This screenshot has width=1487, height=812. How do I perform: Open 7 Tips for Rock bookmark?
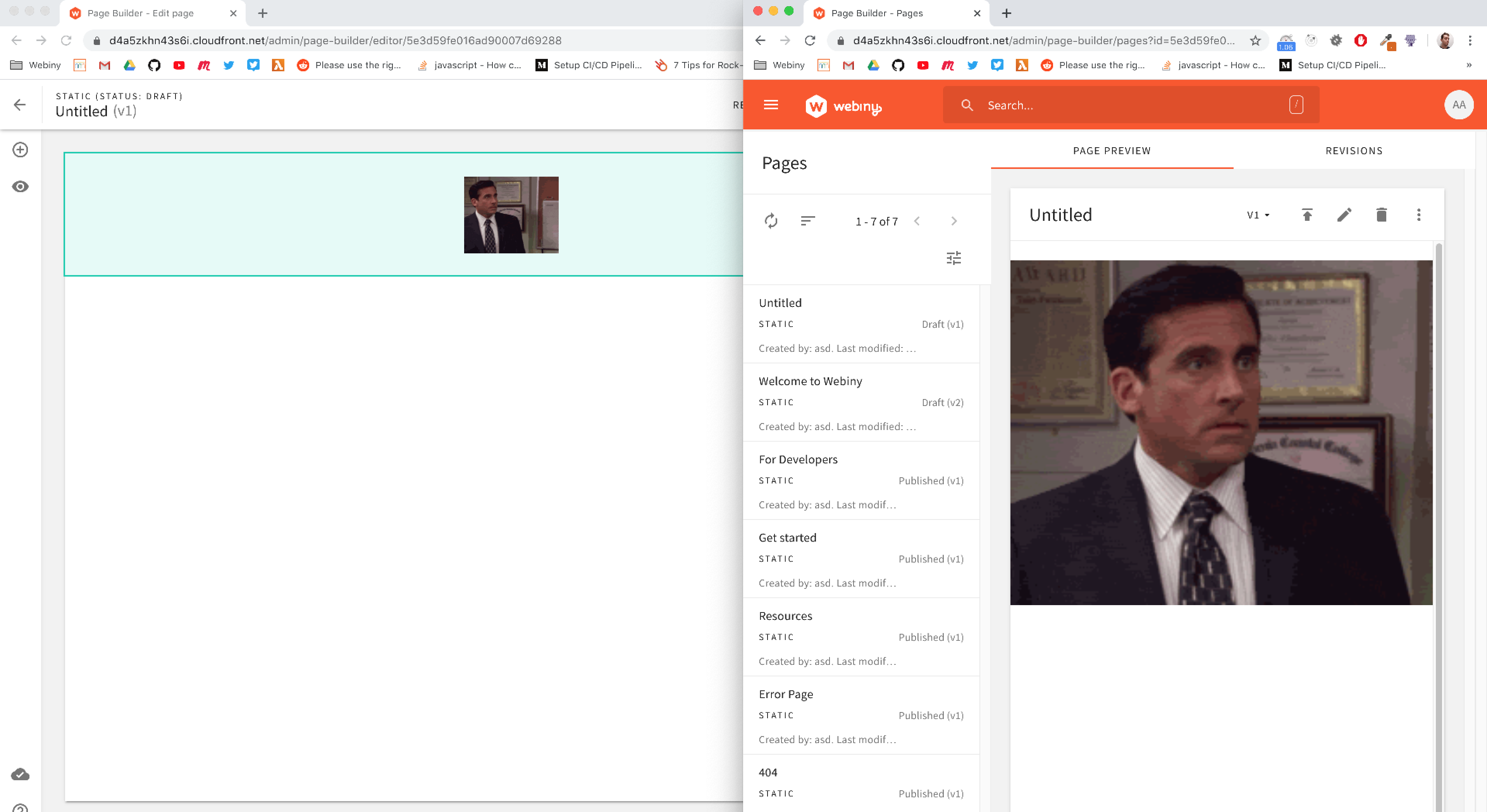(699, 65)
